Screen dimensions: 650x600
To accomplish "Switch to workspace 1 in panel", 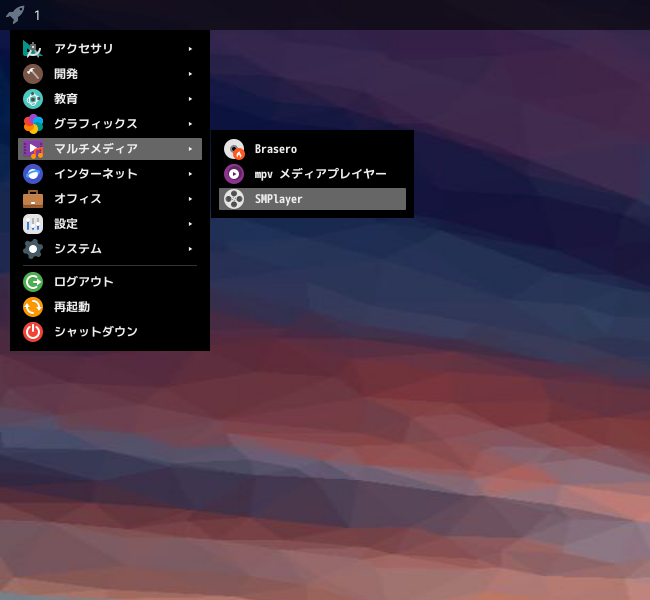I will pyautogui.click(x=37, y=16).
